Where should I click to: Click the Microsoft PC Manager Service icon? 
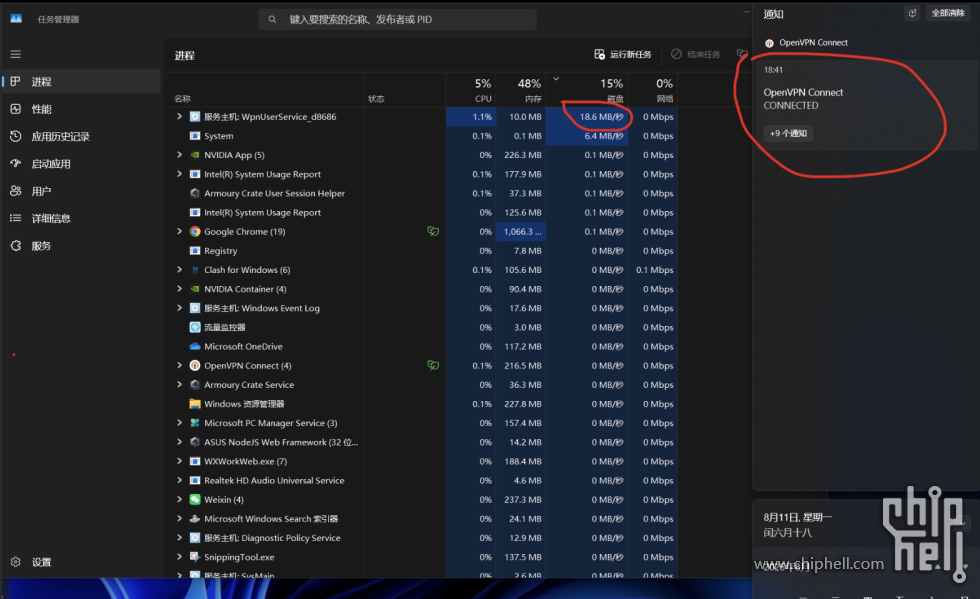(195, 423)
